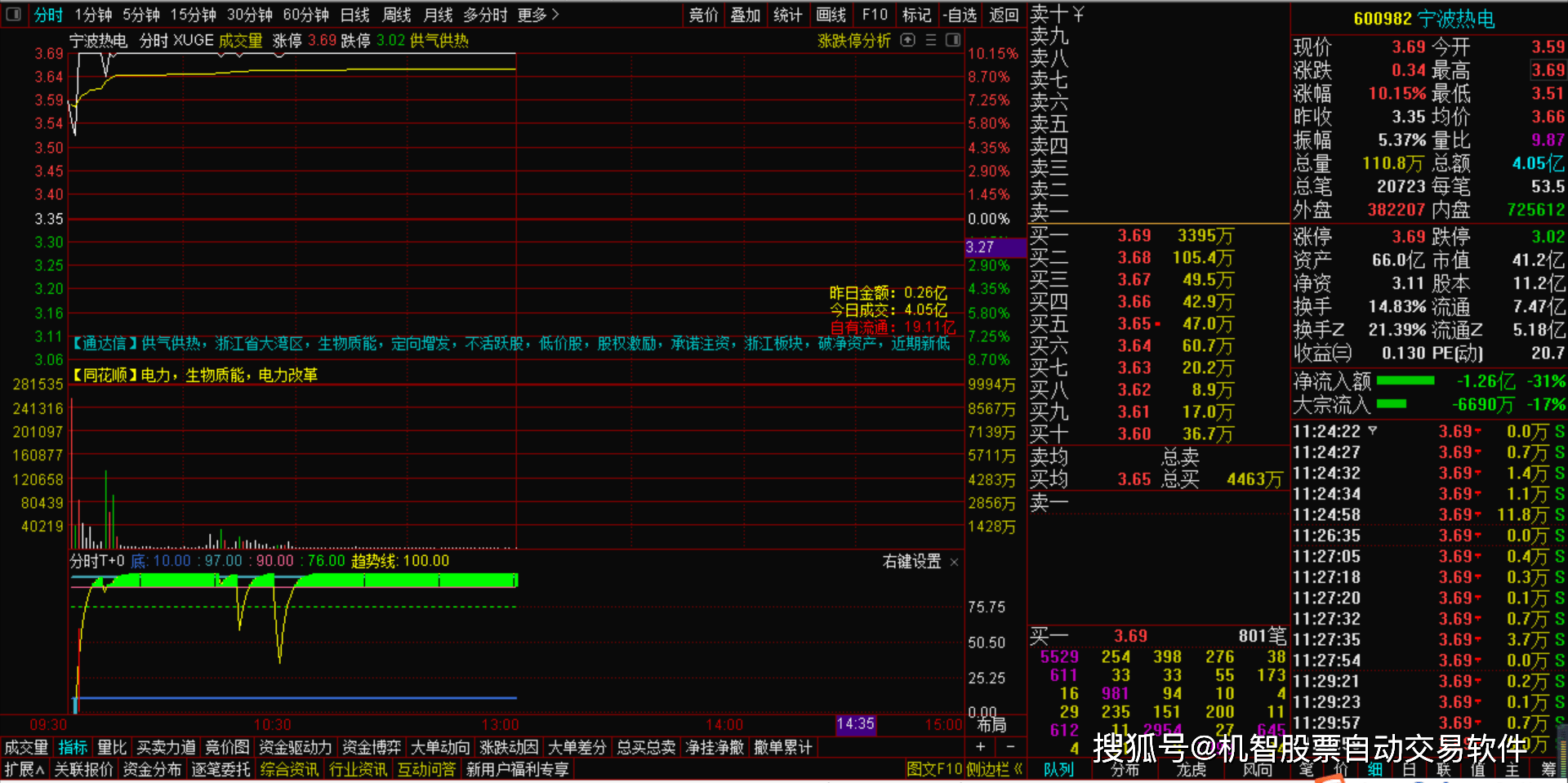Click the 返回 back button
Image resolution: width=1568 pixels, height=783 pixels.
[1004, 15]
